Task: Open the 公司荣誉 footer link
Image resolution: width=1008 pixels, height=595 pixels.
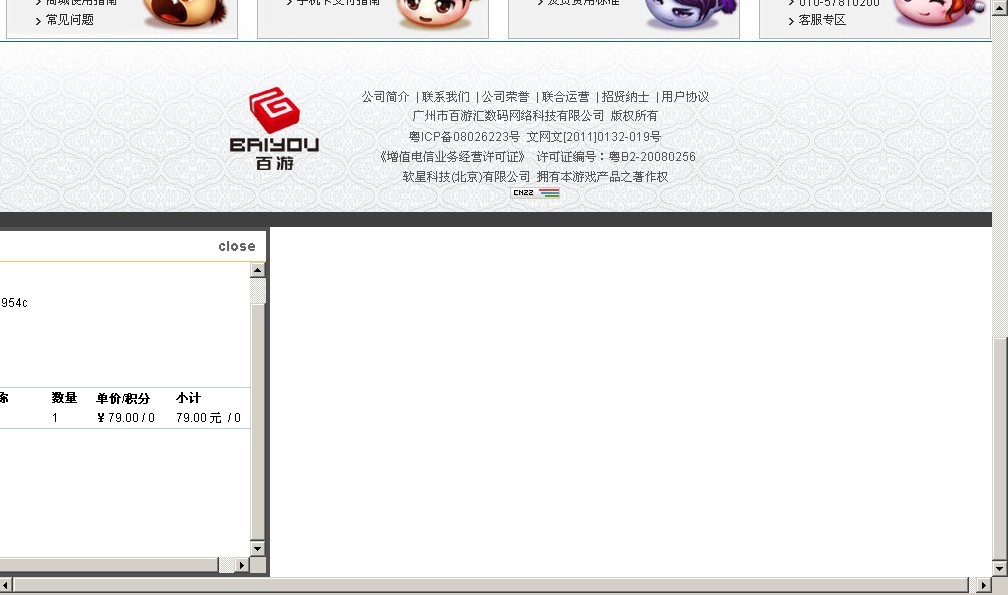Action: click(x=505, y=97)
